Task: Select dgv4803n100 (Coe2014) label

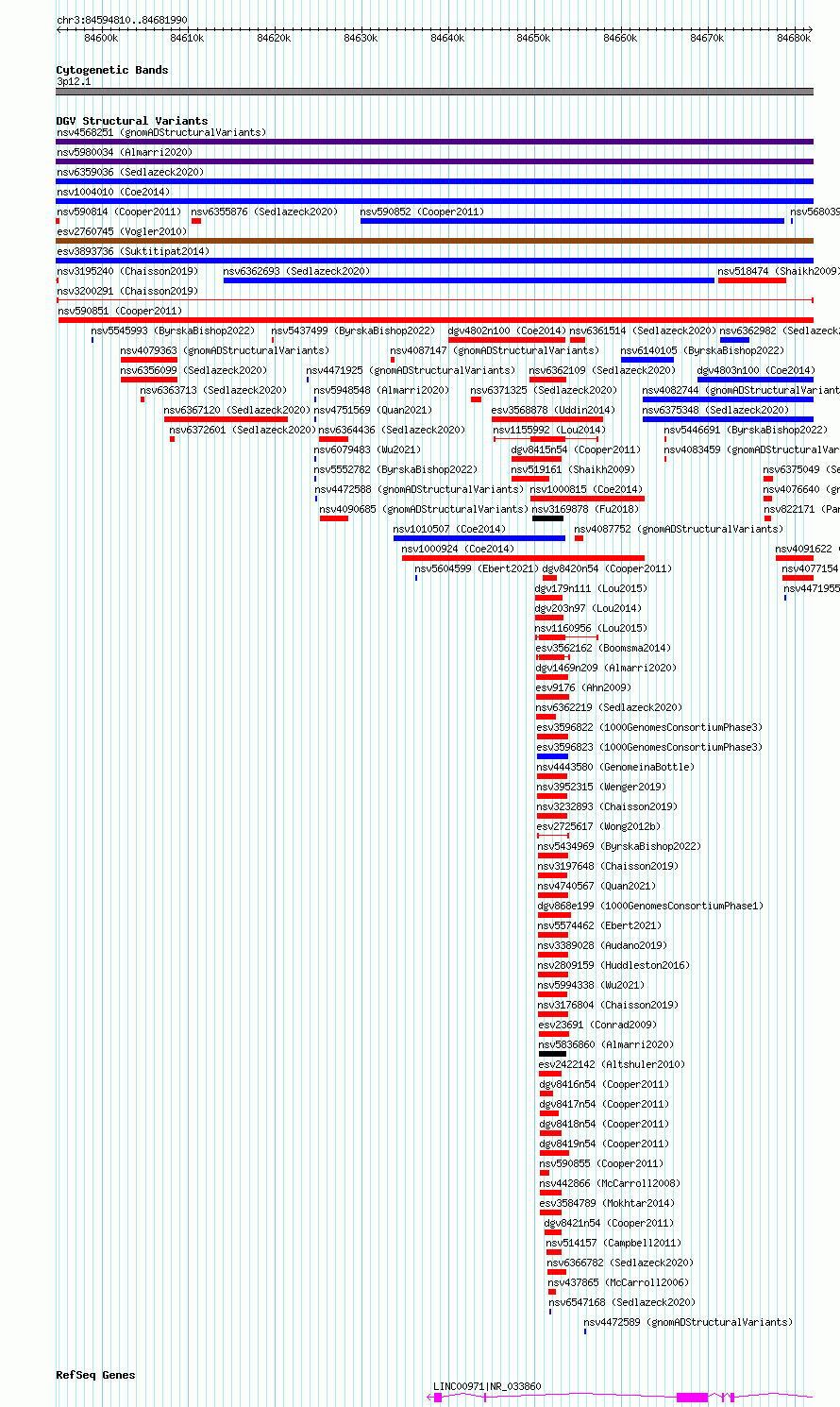Action: pos(755,370)
